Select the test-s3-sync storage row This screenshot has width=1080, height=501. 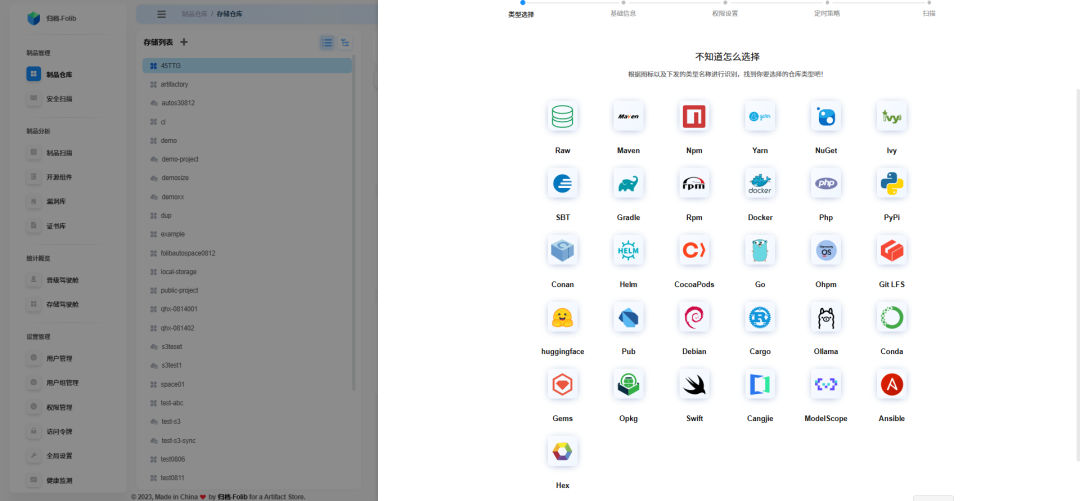click(x=247, y=440)
